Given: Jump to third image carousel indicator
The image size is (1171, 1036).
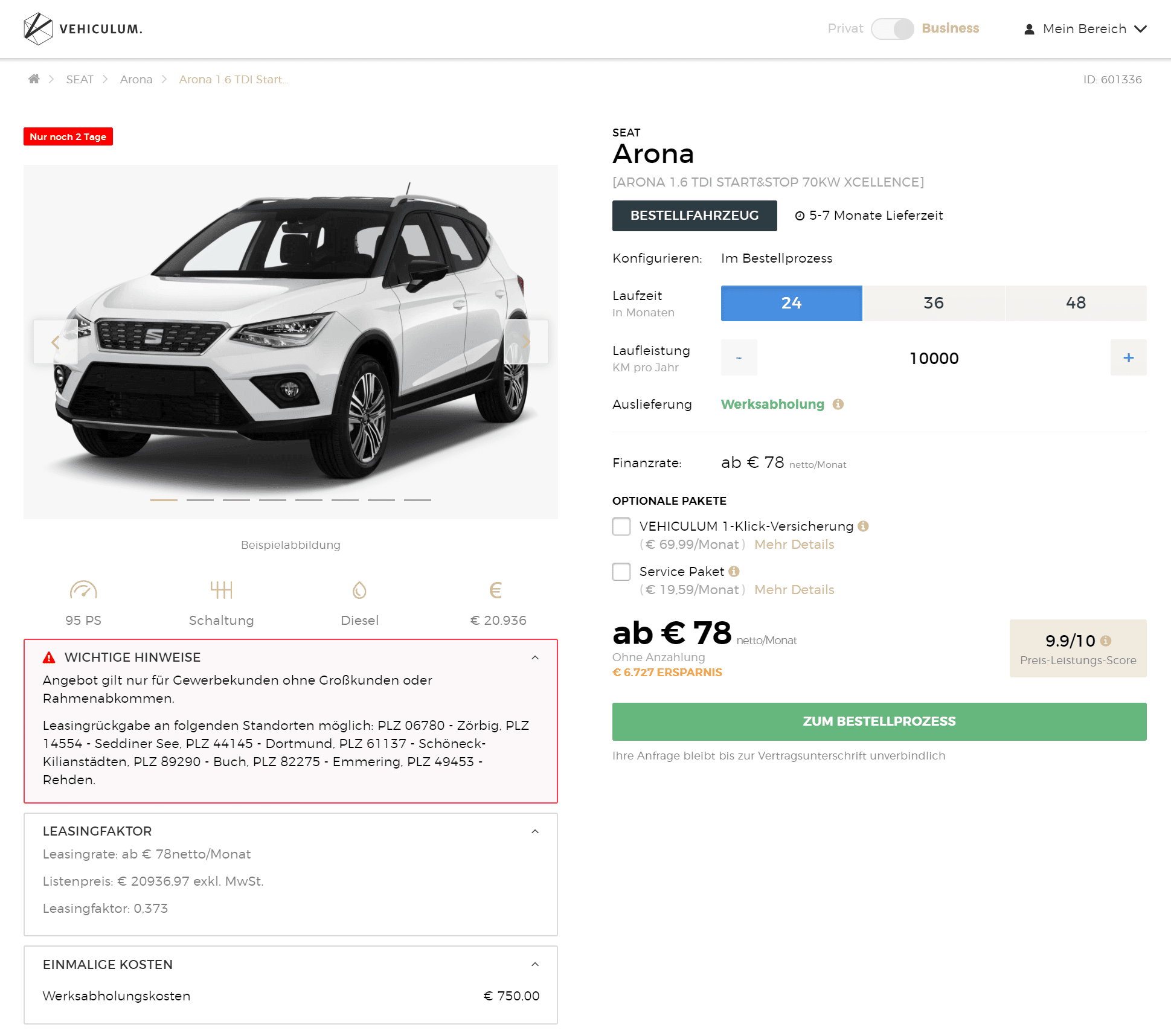Looking at the screenshot, I should coord(236,500).
